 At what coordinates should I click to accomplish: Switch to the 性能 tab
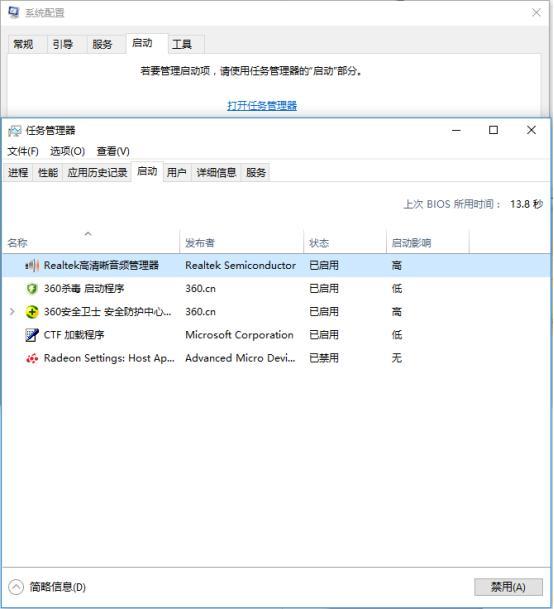pyautogui.click(x=48, y=172)
